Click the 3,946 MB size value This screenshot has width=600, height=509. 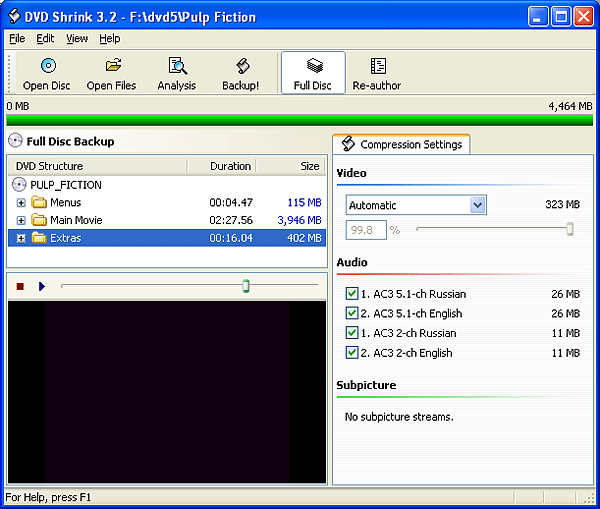pos(299,220)
